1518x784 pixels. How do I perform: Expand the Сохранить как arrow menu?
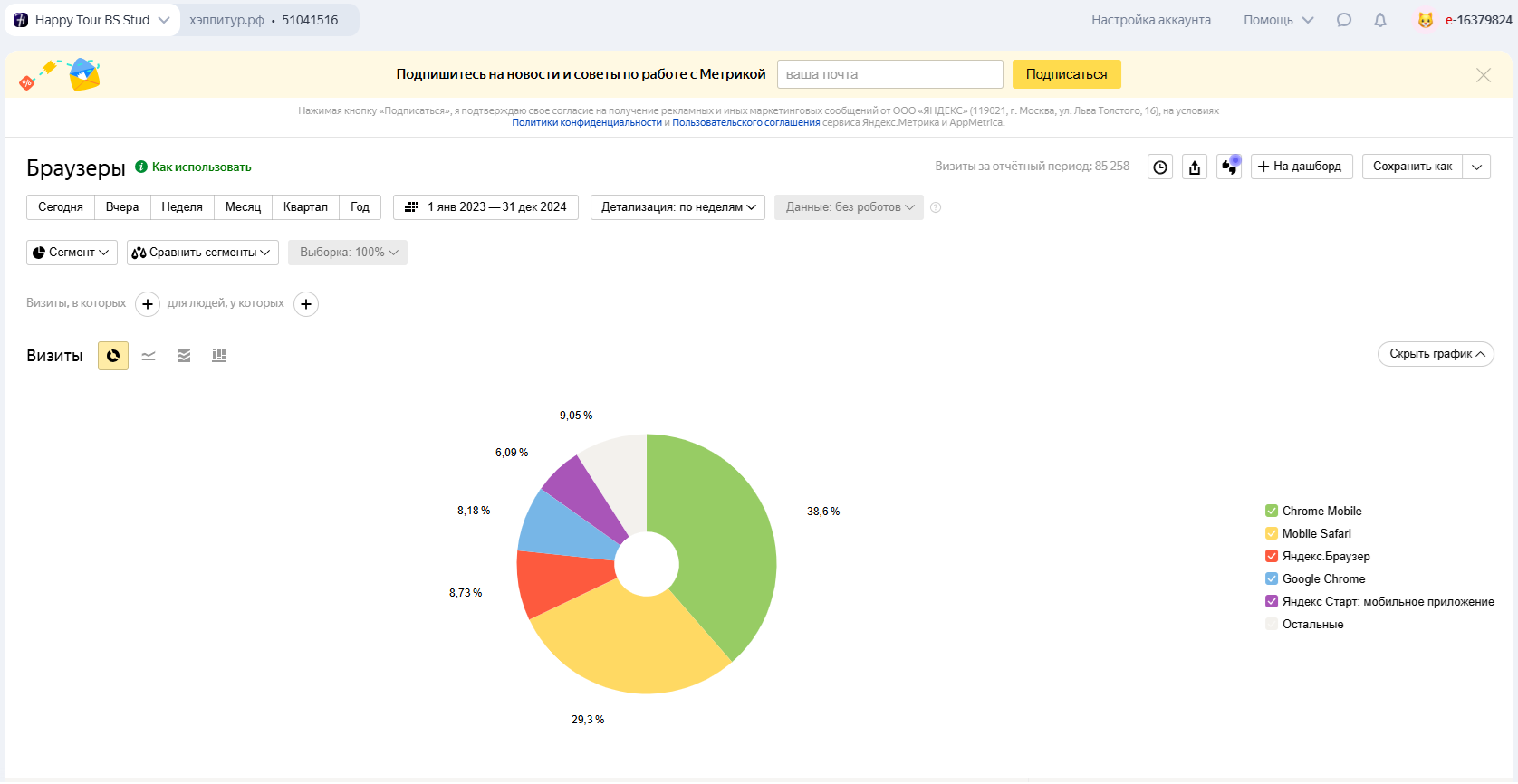[x=1476, y=167]
